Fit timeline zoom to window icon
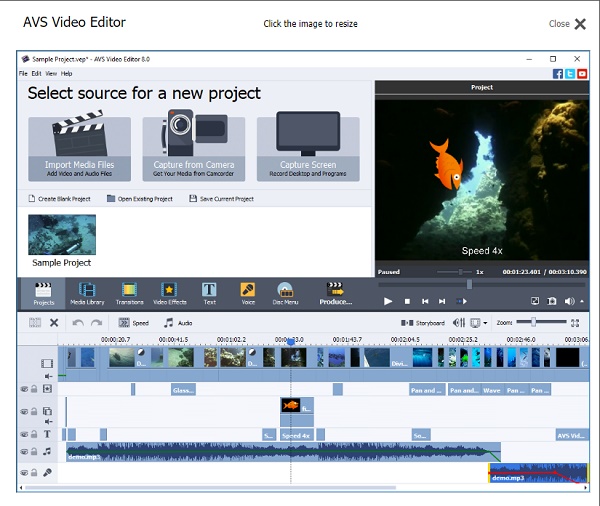600x506 pixels. coord(575,323)
